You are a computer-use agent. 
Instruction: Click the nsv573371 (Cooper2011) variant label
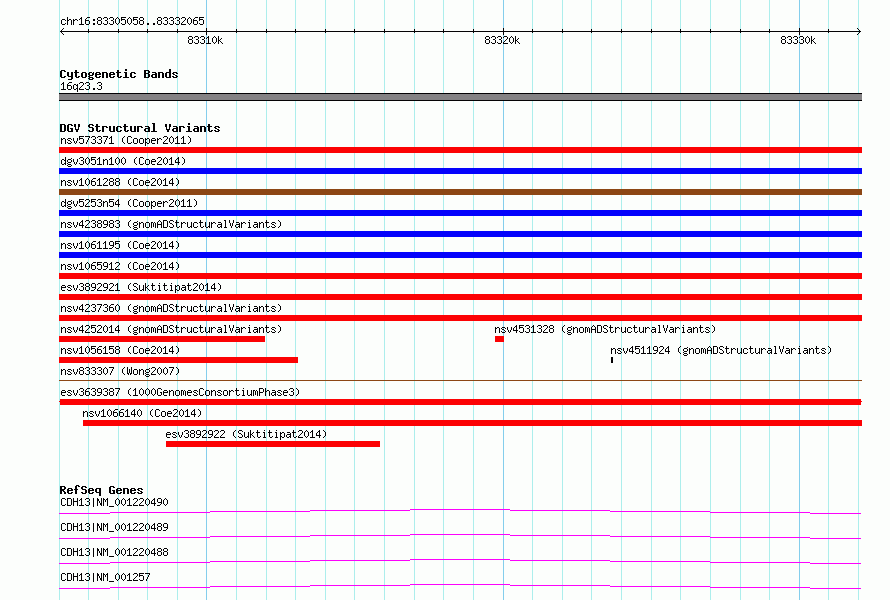pos(126,140)
